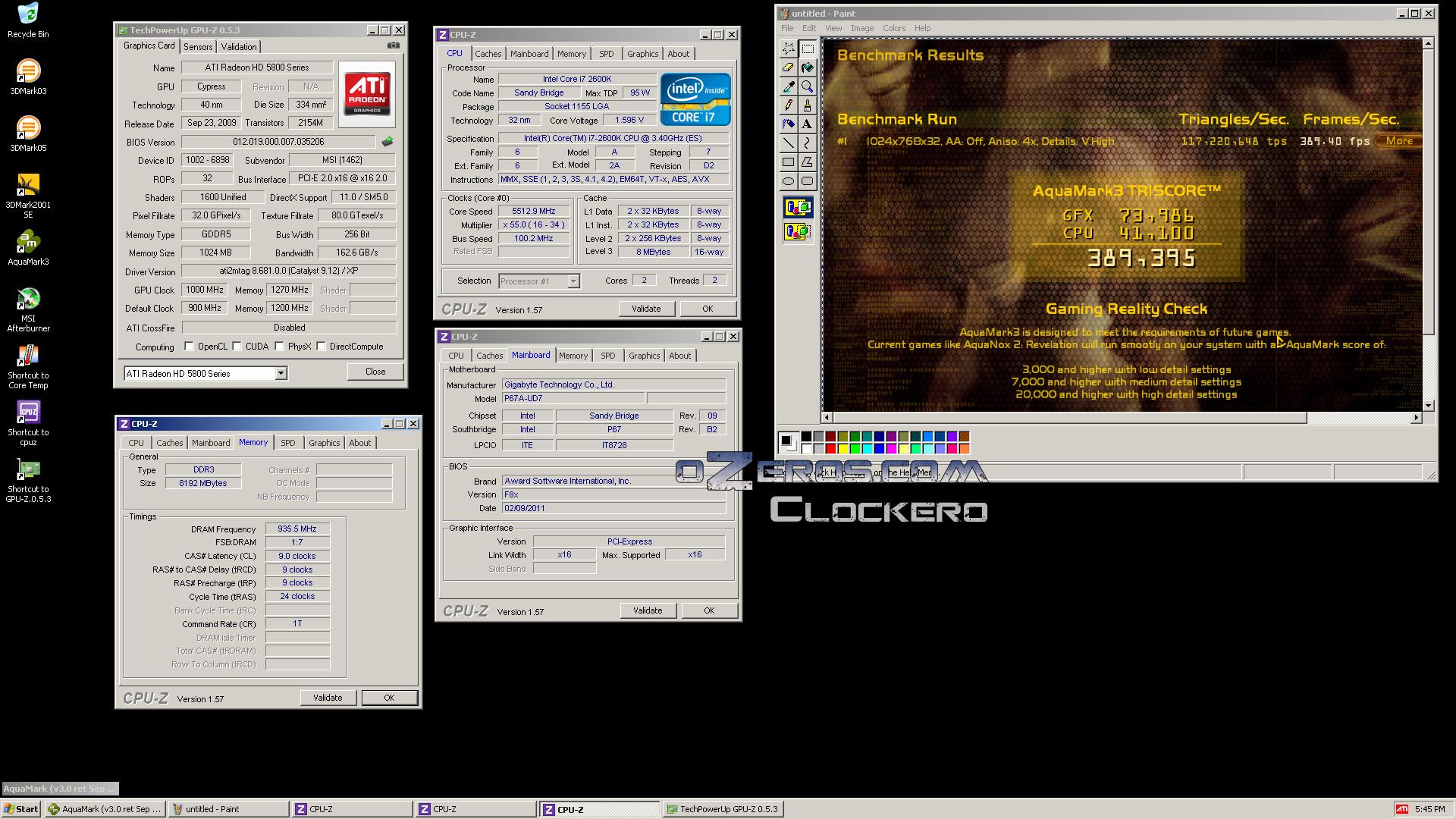Screen dimensions: 1456x819
Task: Choose the transparent selection option in Paint
Action: [x=798, y=231]
